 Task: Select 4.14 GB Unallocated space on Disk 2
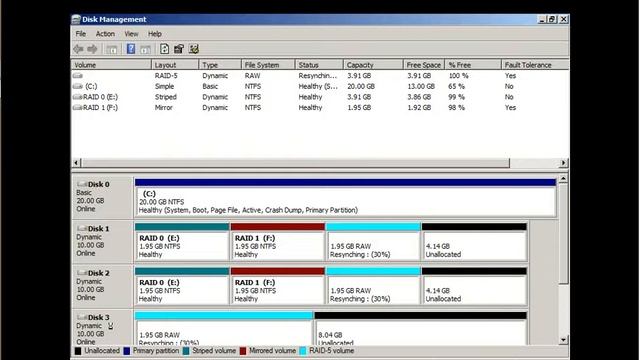(474, 287)
